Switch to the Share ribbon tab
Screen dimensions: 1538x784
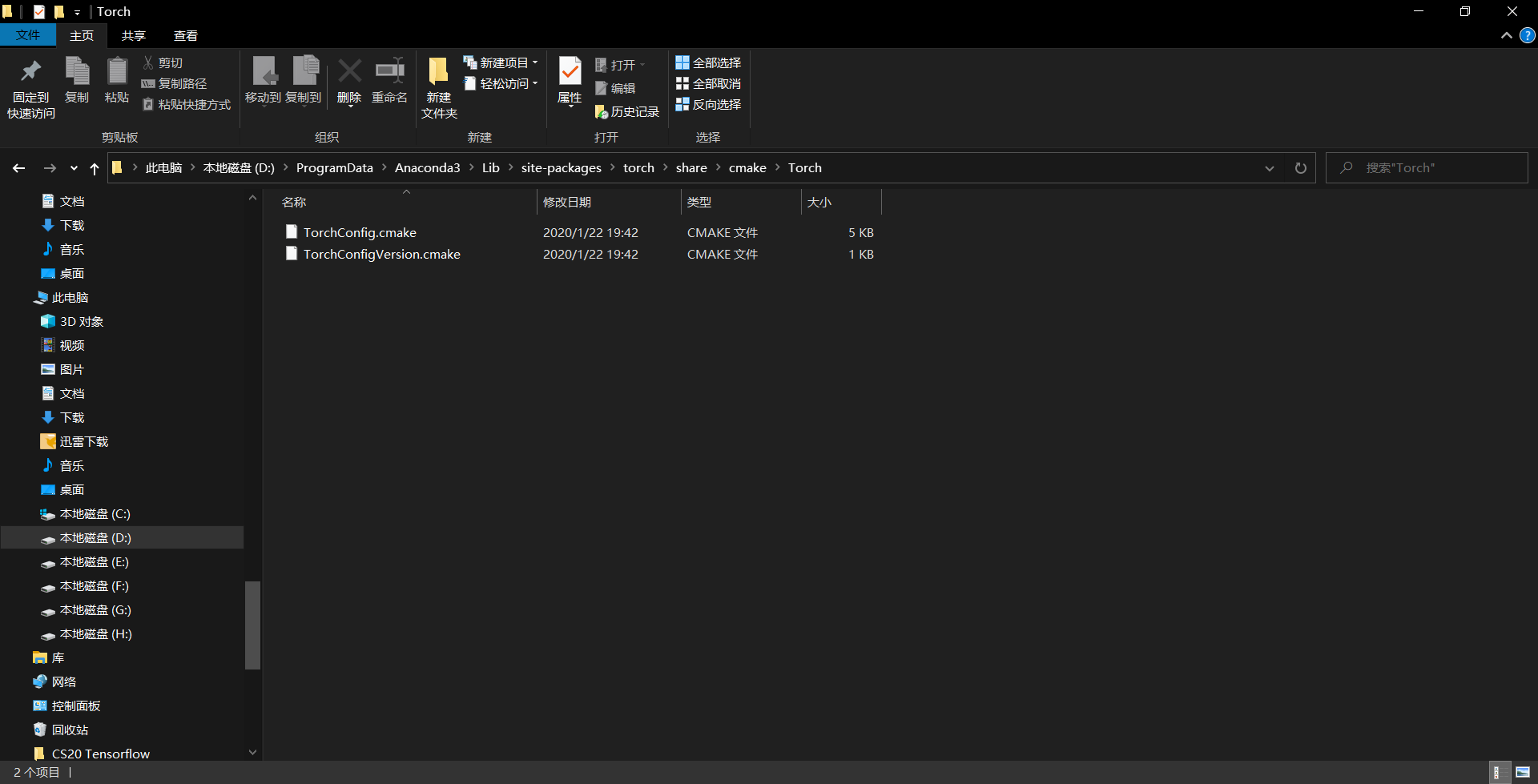click(x=133, y=35)
